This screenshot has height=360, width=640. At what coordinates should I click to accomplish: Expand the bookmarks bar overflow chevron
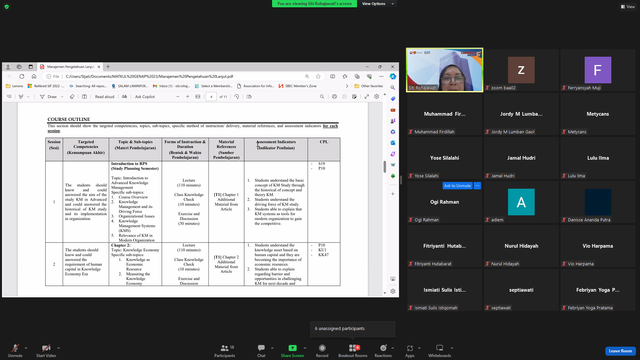347,86
